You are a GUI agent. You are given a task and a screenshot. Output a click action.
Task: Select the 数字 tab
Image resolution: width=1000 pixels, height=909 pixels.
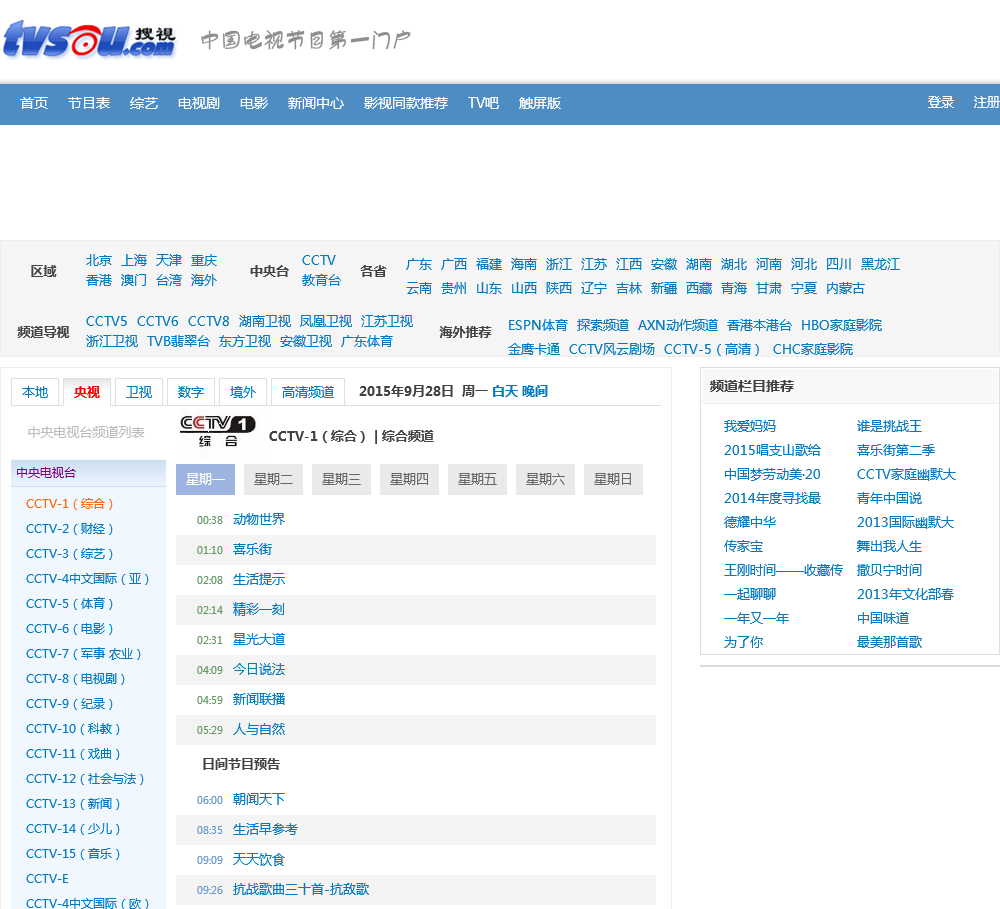[191, 392]
